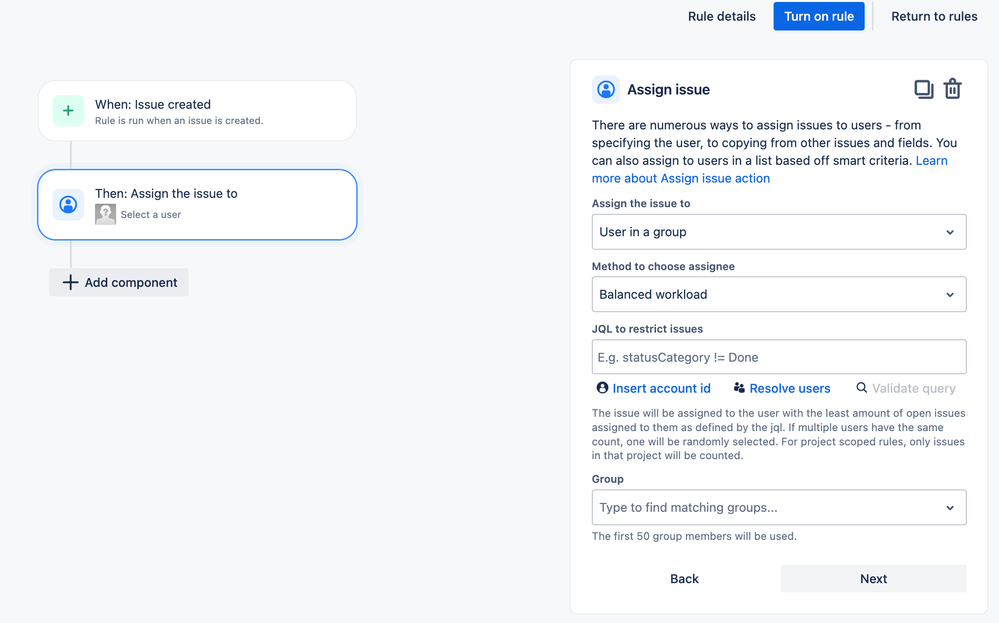
Task: Delete the component with the trash icon
Action: pyautogui.click(x=952, y=89)
